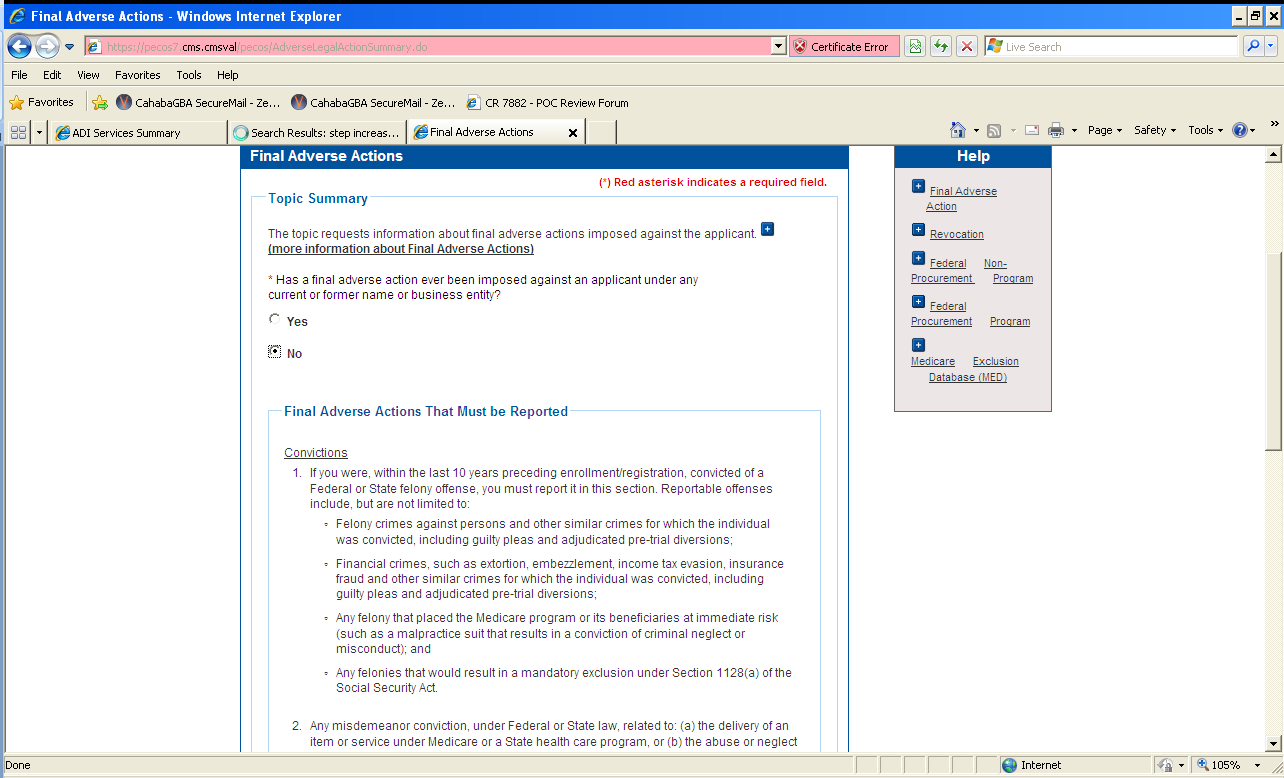Open more information about Final Adverse Actions

tap(401, 249)
